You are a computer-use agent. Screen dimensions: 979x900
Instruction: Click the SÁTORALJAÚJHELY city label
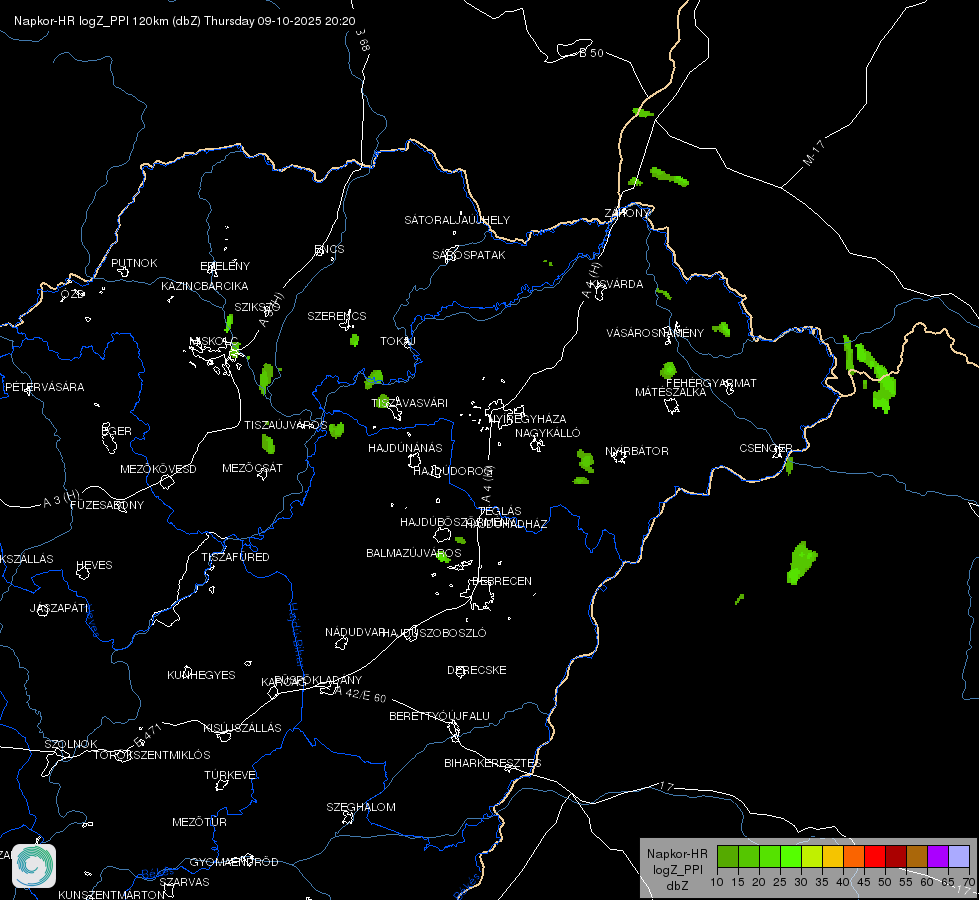(x=457, y=220)
